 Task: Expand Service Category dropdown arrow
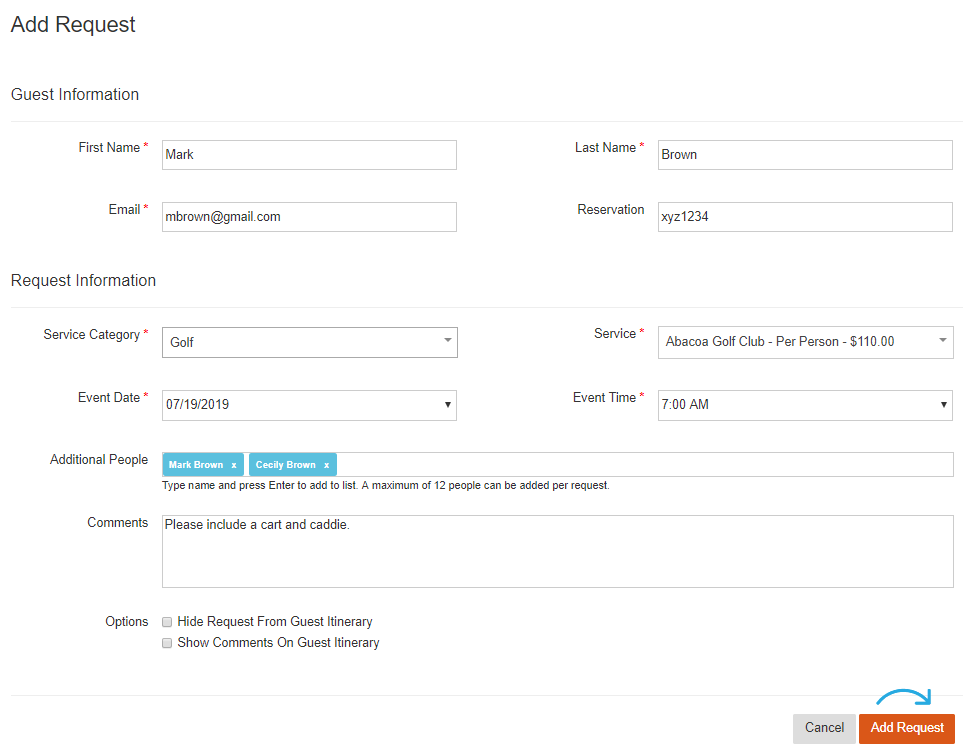[448, 340]
